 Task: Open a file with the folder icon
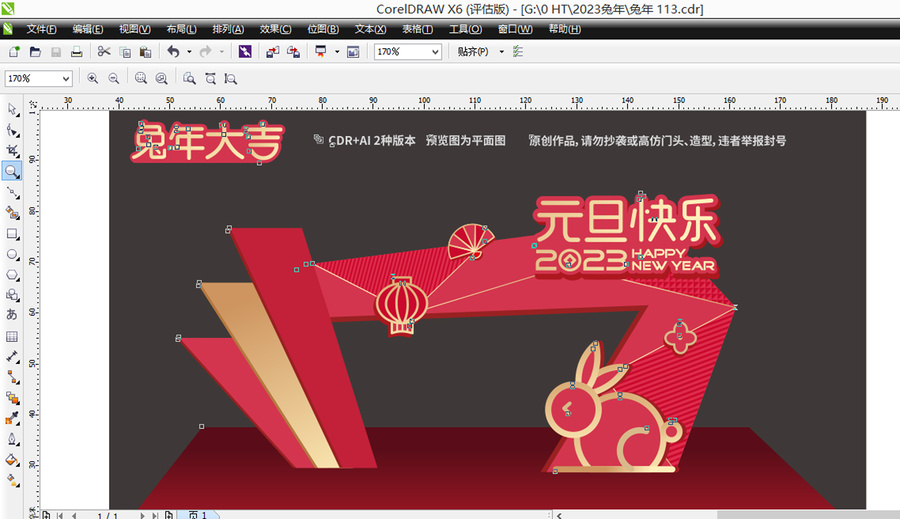click(35, 52)
